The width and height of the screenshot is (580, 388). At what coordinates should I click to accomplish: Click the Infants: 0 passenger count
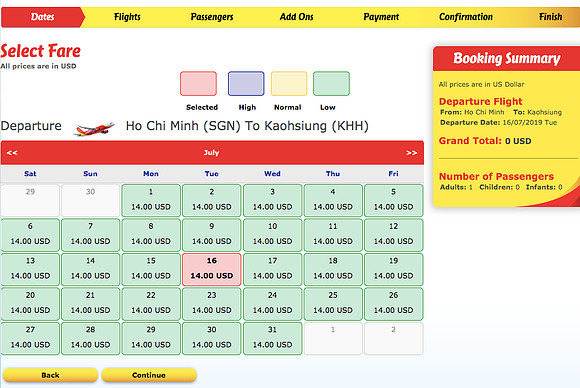[x=544, y=187]
